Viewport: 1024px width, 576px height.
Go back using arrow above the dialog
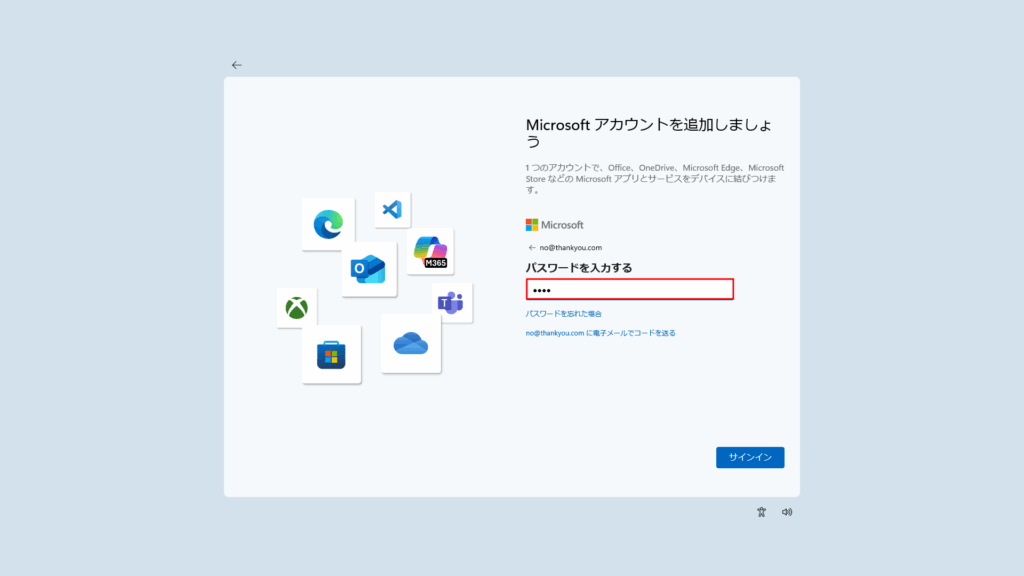click(236, 65)
